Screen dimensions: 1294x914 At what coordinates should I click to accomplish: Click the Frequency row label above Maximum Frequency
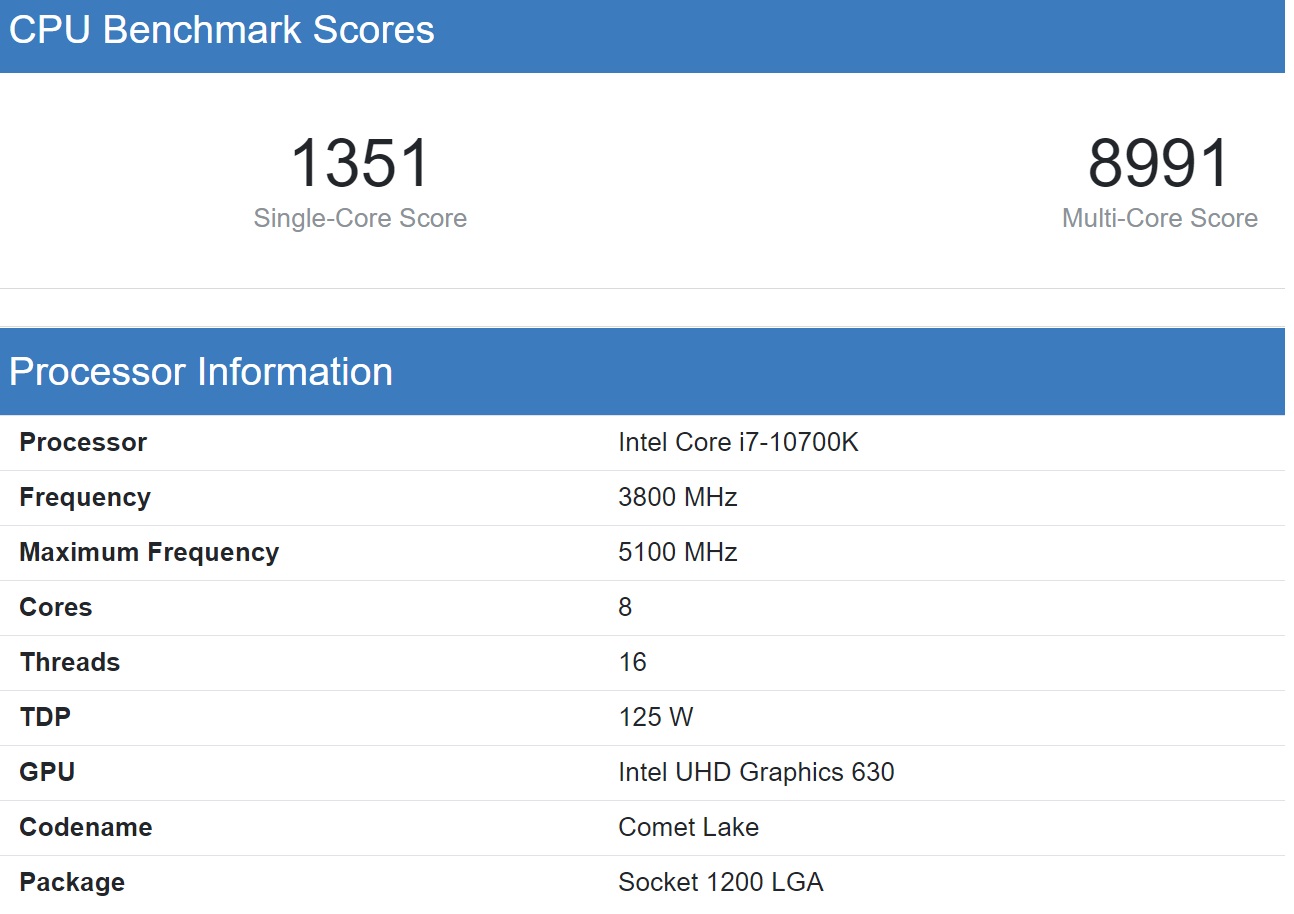click(85, 497)
